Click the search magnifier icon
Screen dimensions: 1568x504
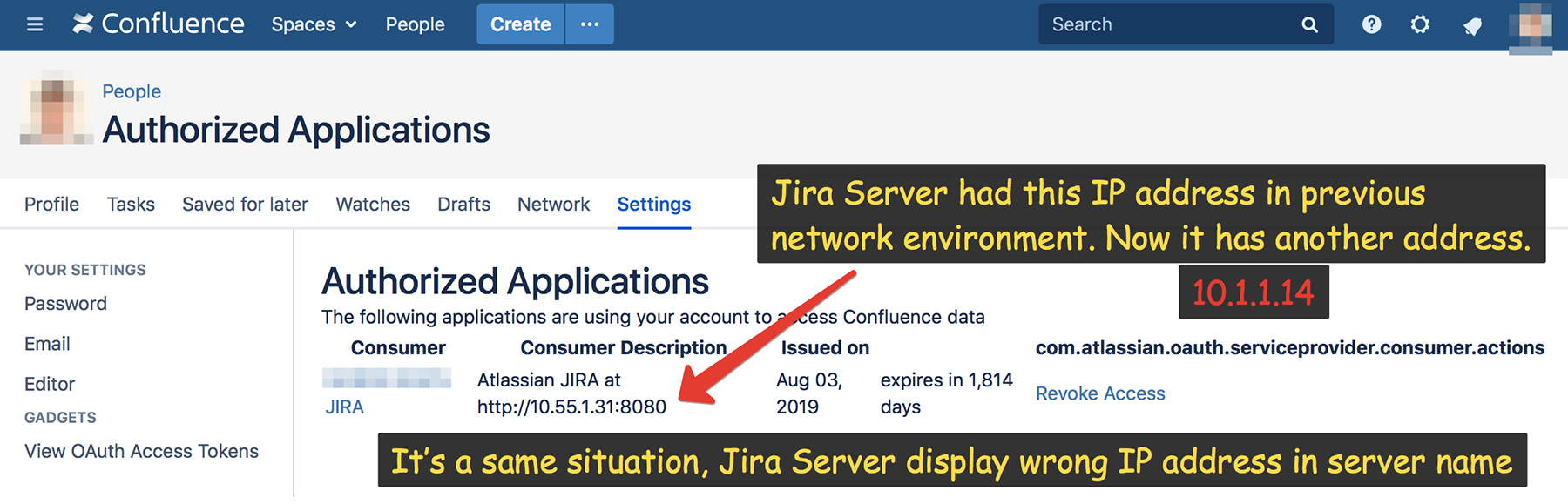click(1309, 24)
